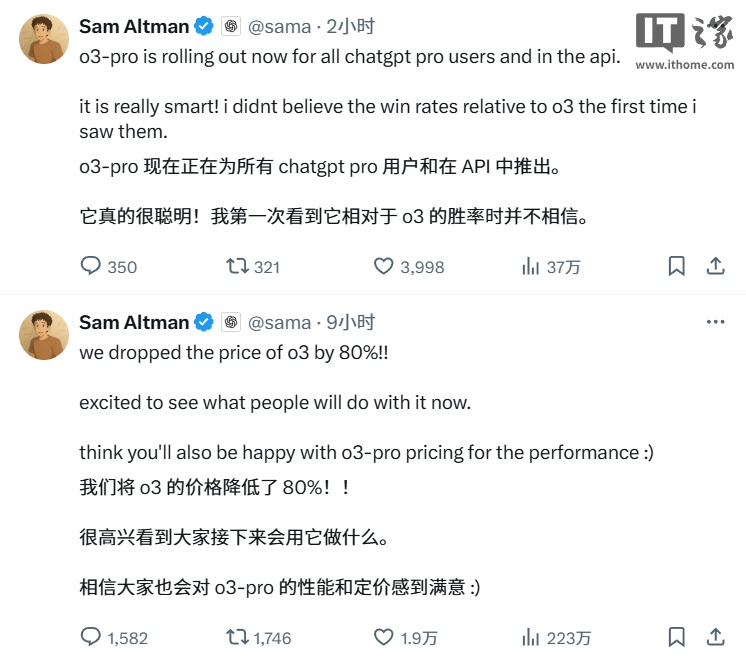Open more options menu on second tweet
The image size is (746, 664).
tap(716, 322)
